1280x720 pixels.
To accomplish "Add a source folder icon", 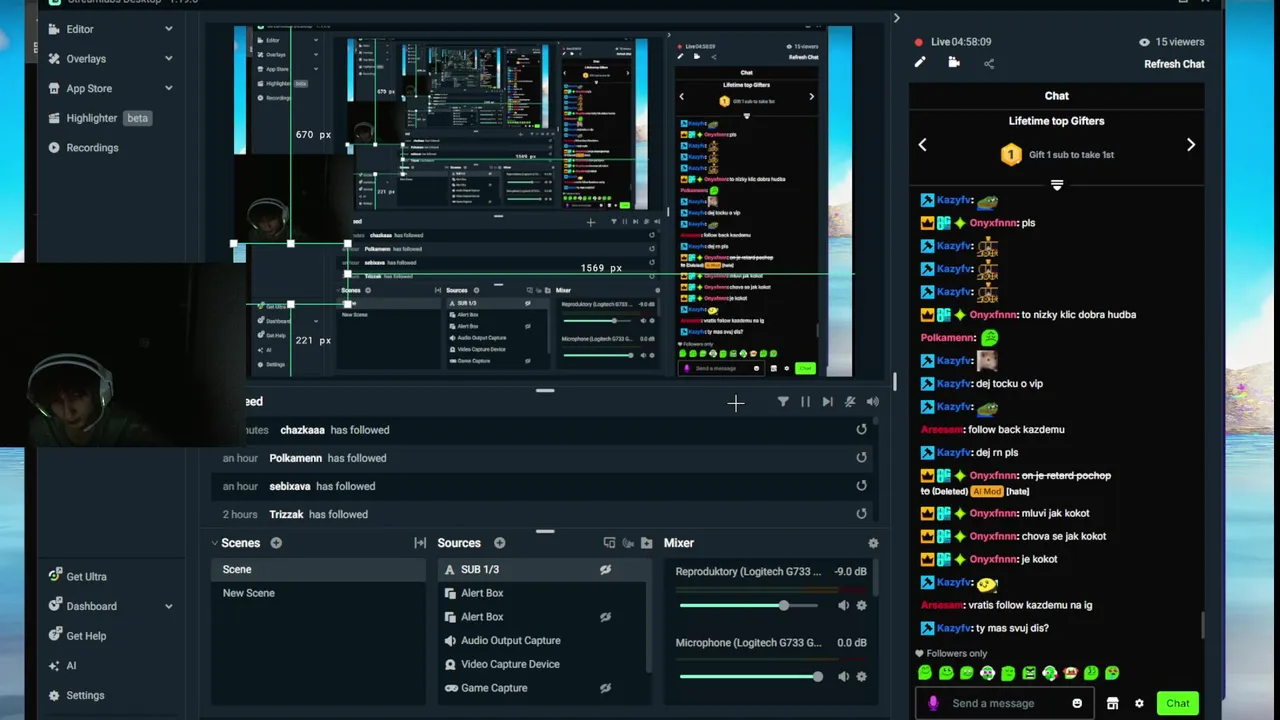I will point(646,543).
